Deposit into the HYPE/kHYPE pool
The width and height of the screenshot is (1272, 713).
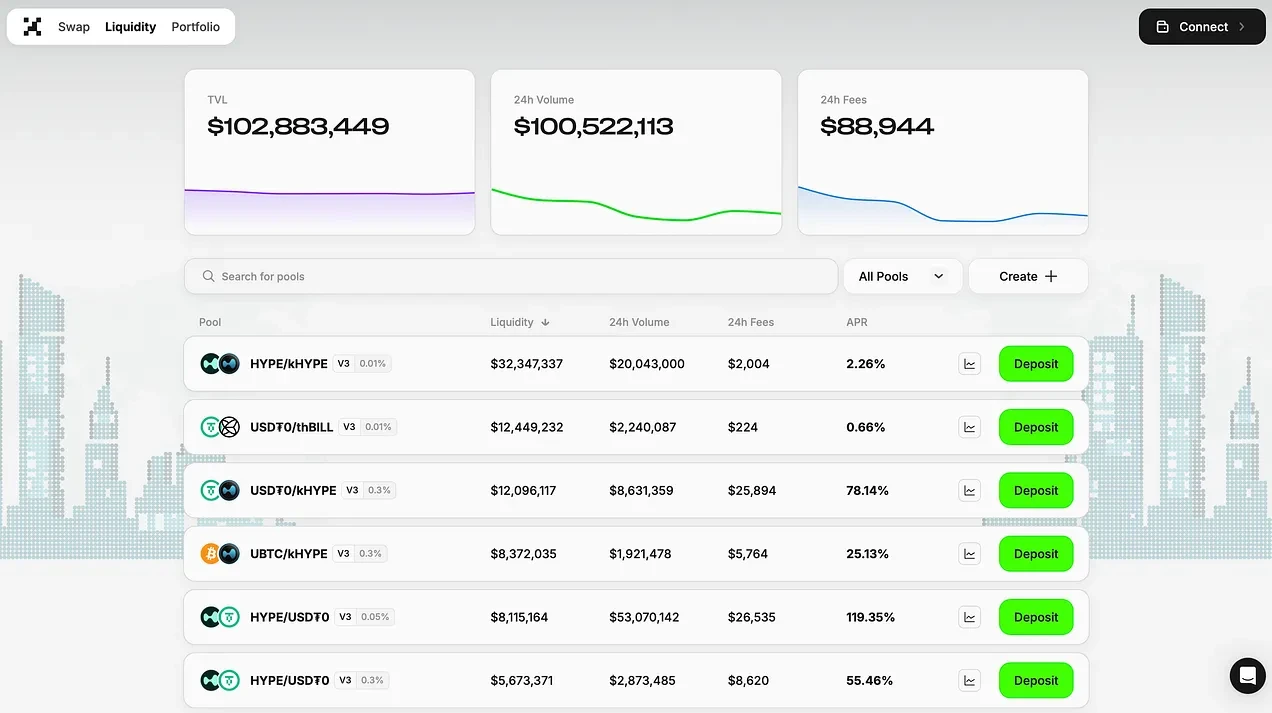click(x=1035, y=364)
